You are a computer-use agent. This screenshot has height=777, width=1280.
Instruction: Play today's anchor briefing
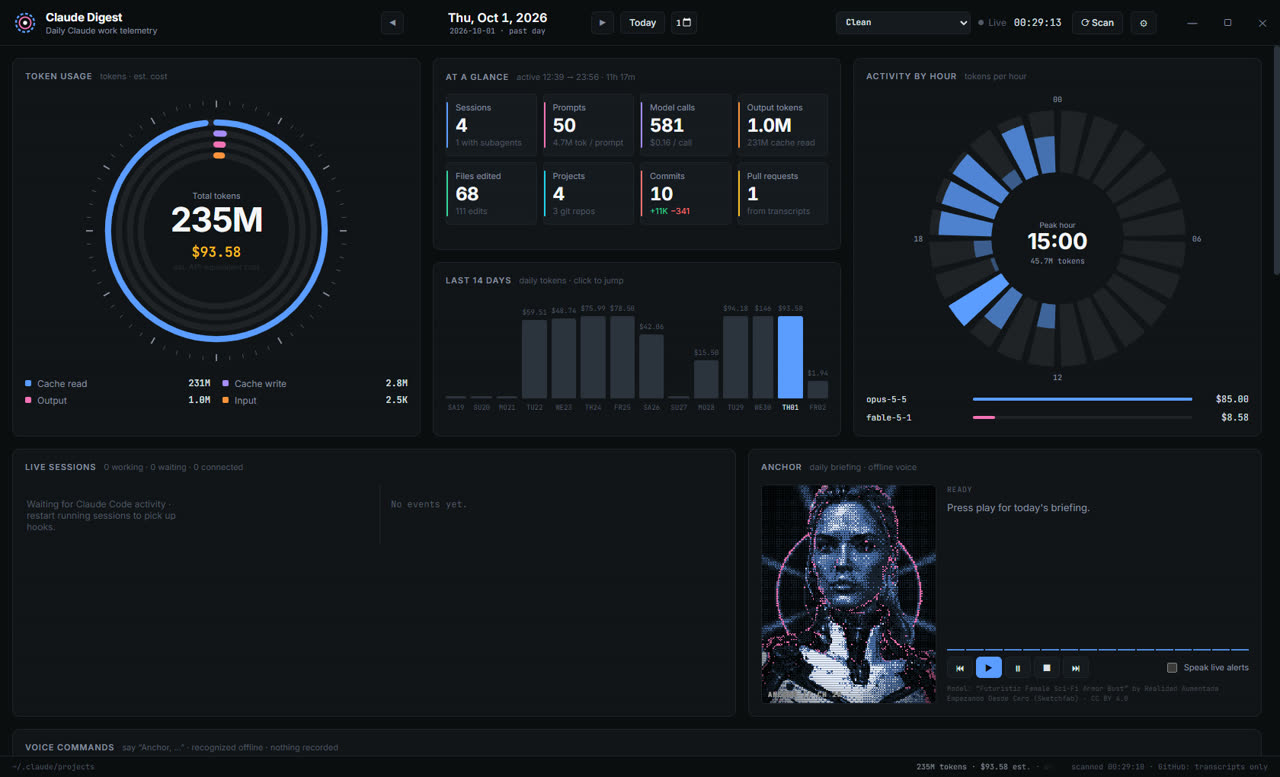988,668
